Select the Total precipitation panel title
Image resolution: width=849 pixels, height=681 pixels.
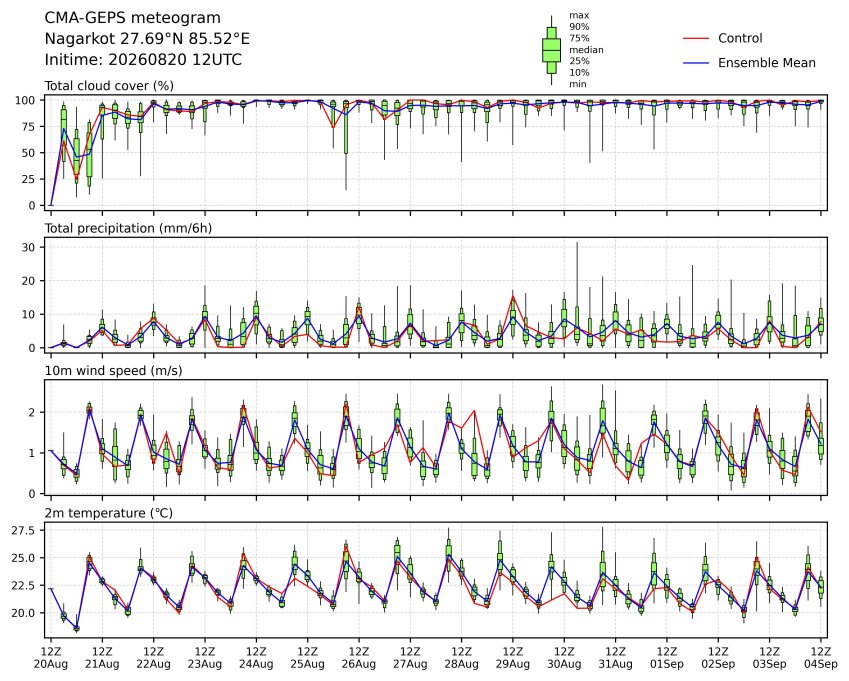[128, 228]
